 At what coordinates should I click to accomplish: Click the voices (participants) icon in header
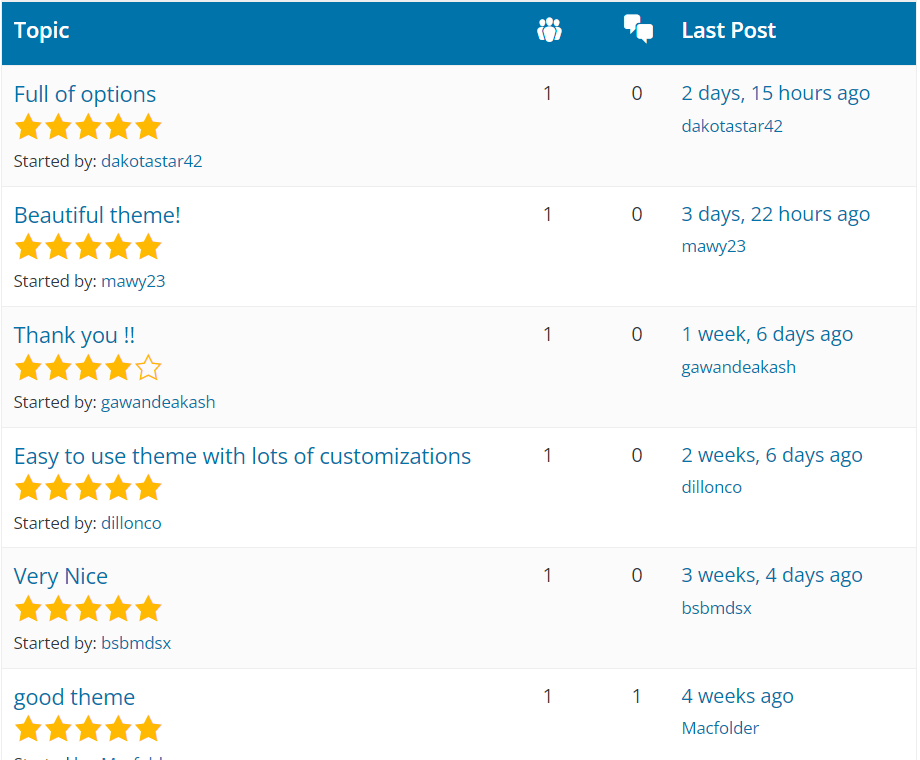pyautogui.click(x=549, y=31)
